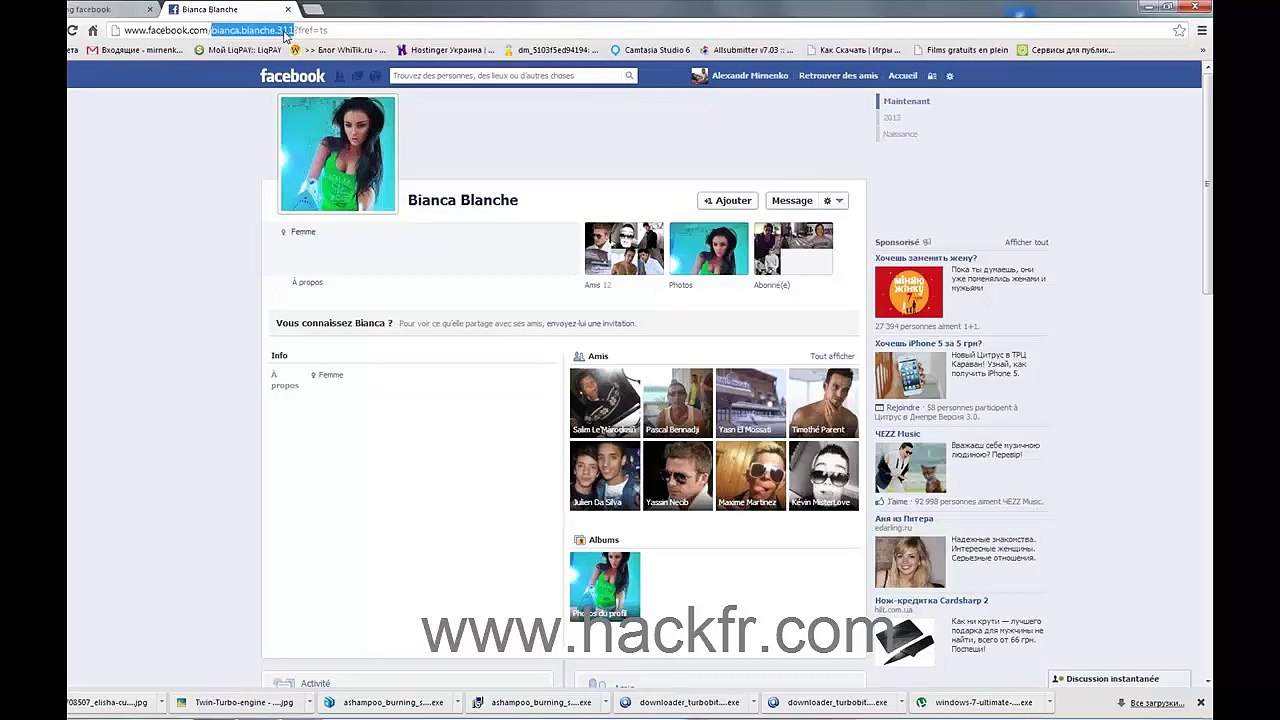Screen dimensions: 1280x720
Task: Switch to the other facebook tab
Action: pyautogui.click(x=110, y=10)
